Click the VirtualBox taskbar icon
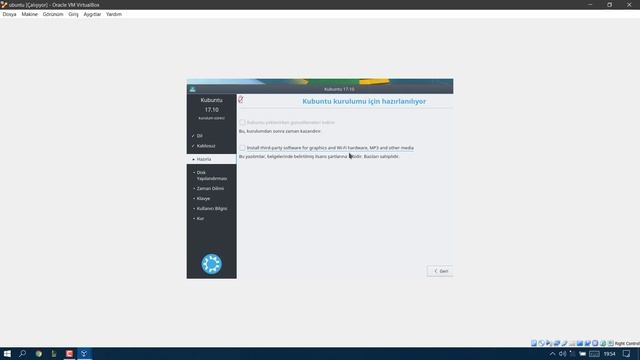The image size is (640, 360). 84,354
